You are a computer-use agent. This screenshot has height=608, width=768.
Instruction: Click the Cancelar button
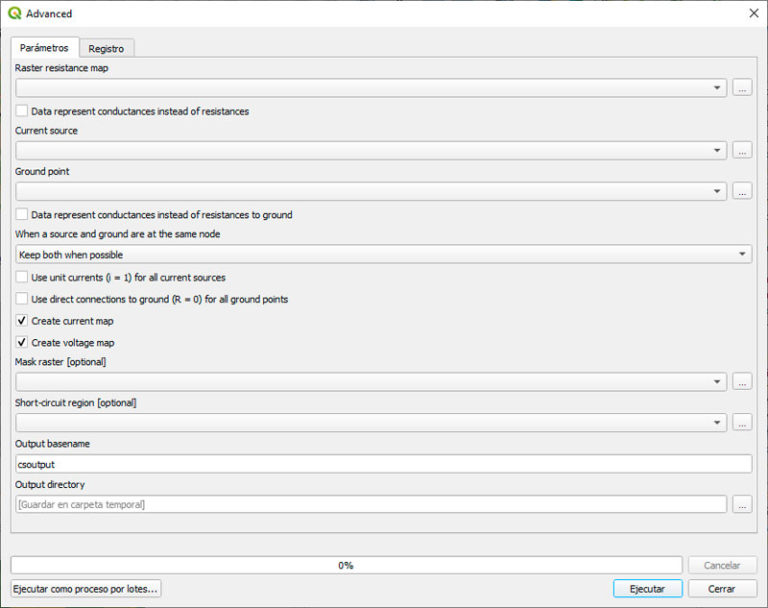[x=722, y=565]
